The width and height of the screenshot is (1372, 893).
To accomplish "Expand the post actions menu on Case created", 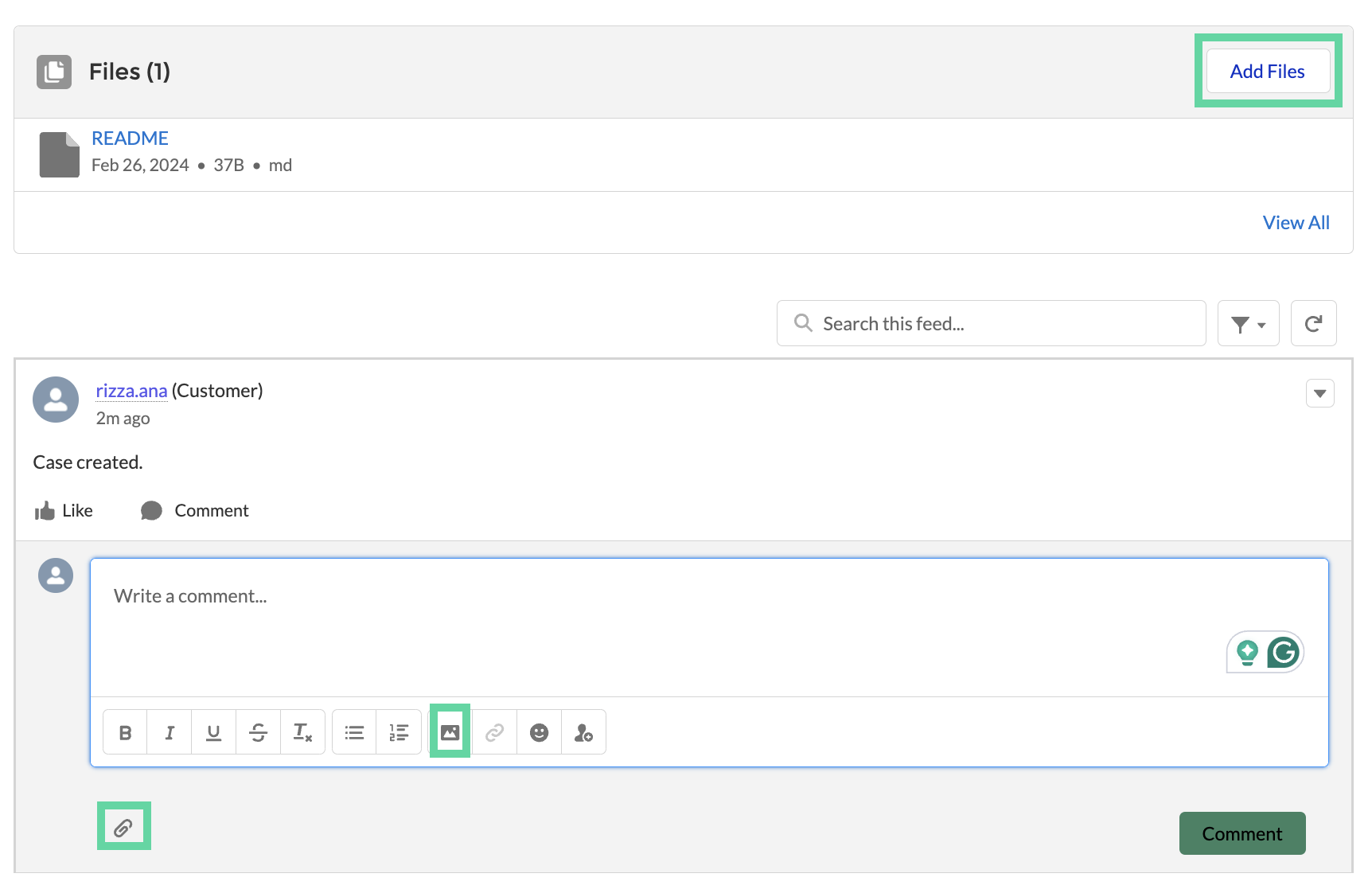I will (1319, 392).
